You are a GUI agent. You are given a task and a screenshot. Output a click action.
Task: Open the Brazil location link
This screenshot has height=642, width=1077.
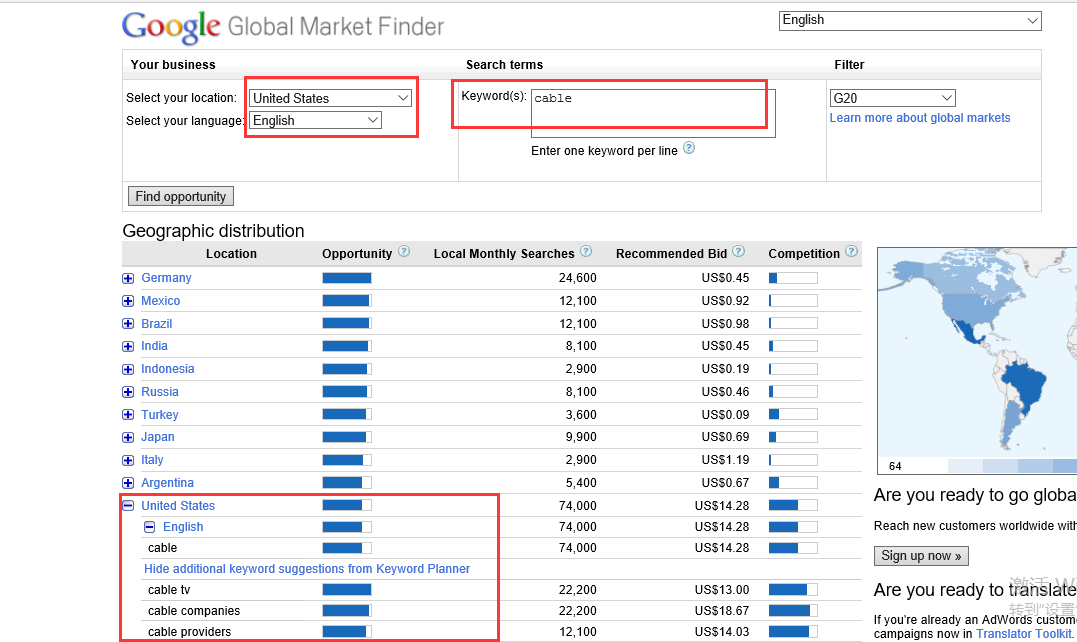coord(157,323)
